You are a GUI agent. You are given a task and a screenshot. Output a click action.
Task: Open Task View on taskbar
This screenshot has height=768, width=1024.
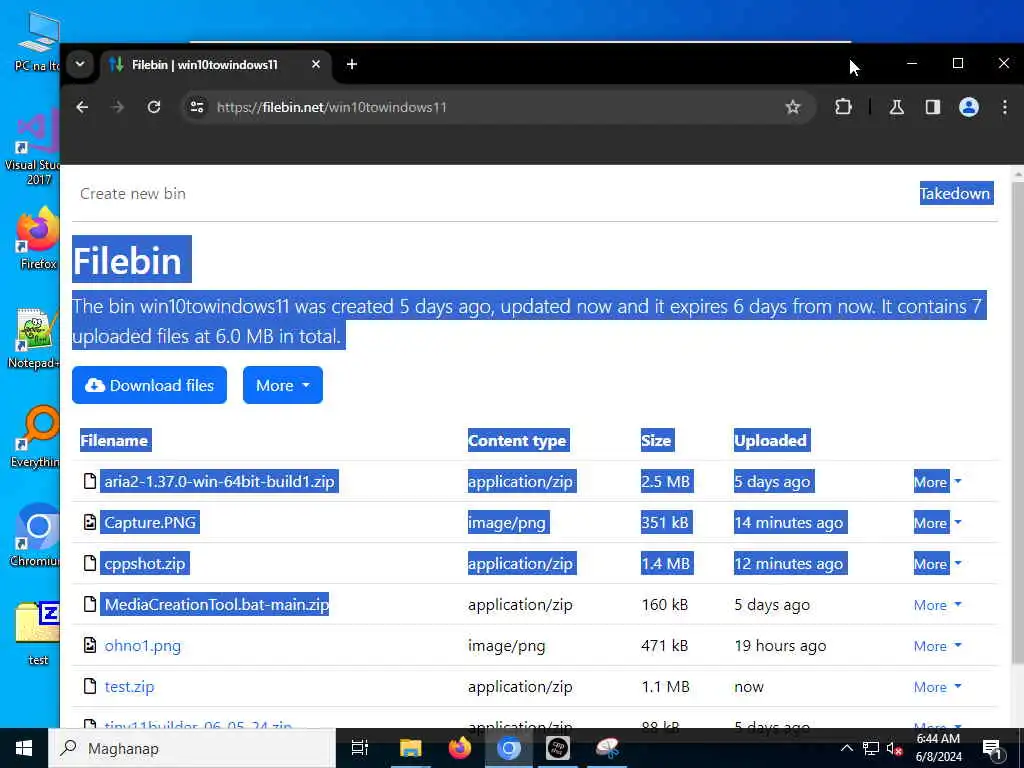click(360, 748)
